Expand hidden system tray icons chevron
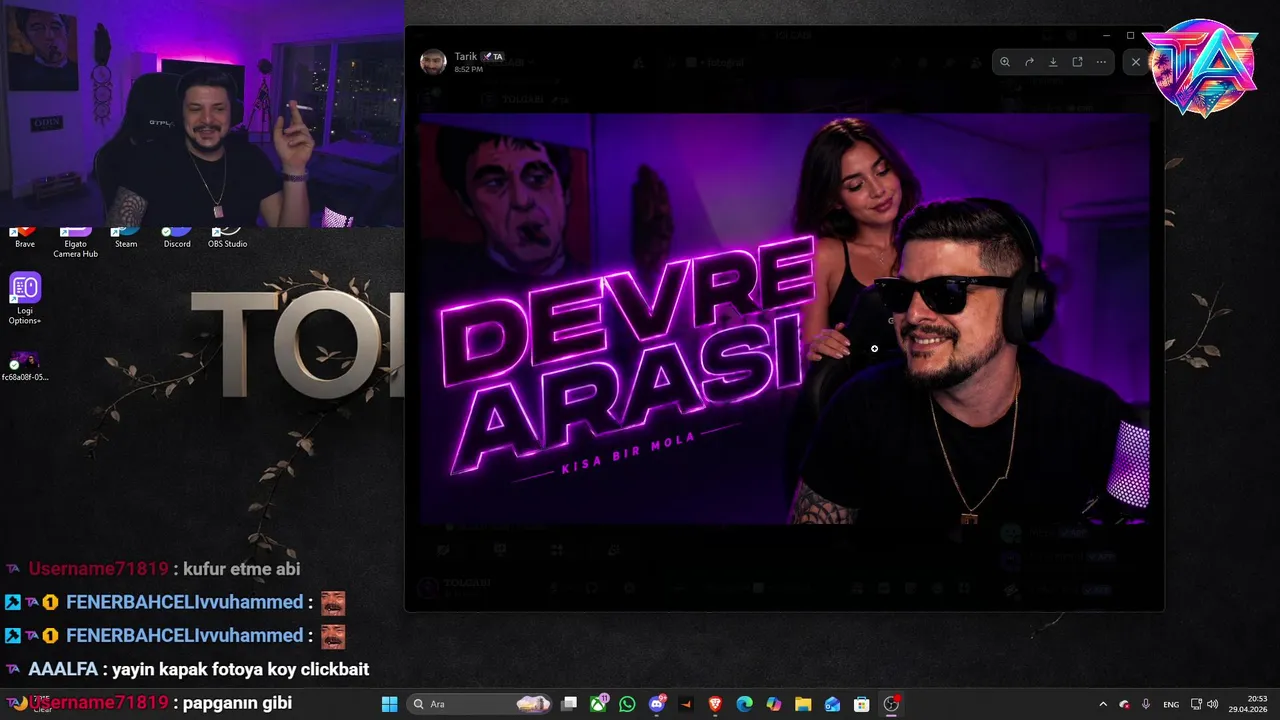1280x720 pixels. (1103, 704)
